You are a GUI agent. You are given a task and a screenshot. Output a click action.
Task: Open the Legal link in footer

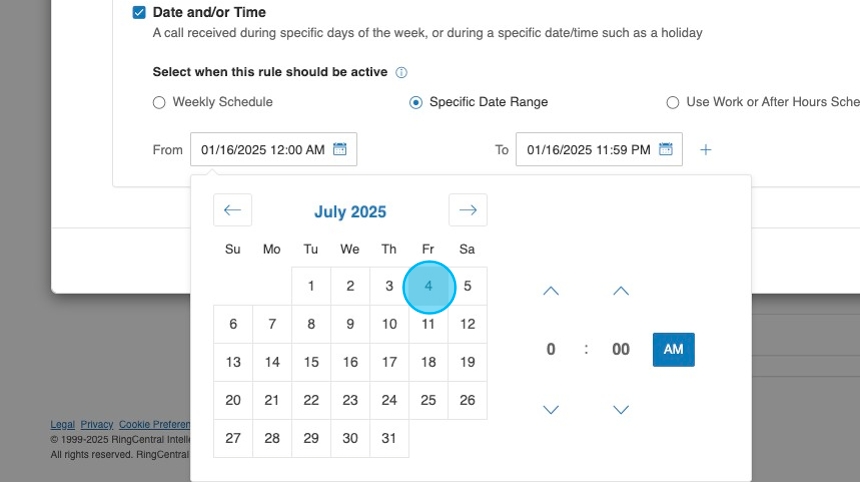(x=63, y=425)
